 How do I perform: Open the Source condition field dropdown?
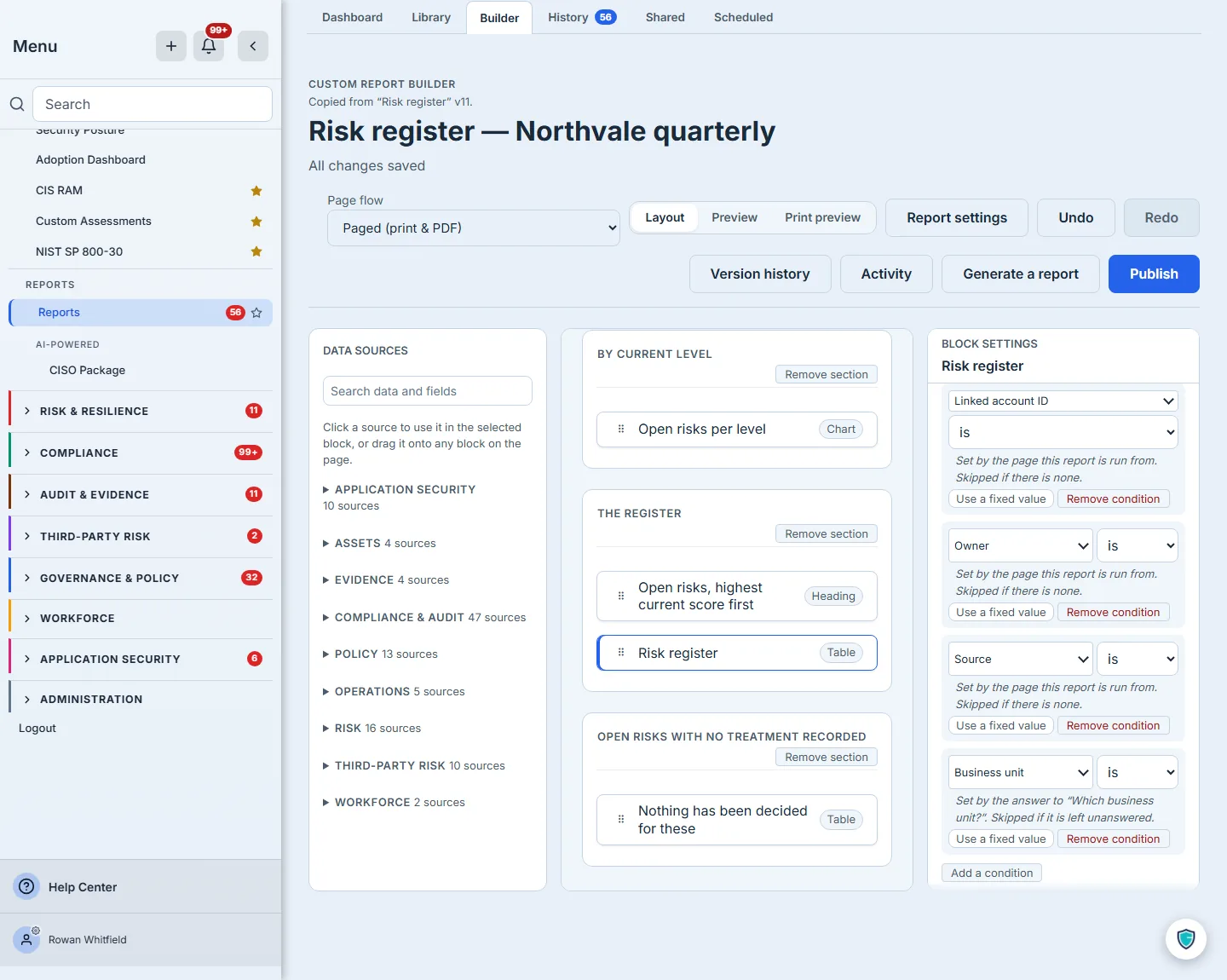pos(1021,660)
